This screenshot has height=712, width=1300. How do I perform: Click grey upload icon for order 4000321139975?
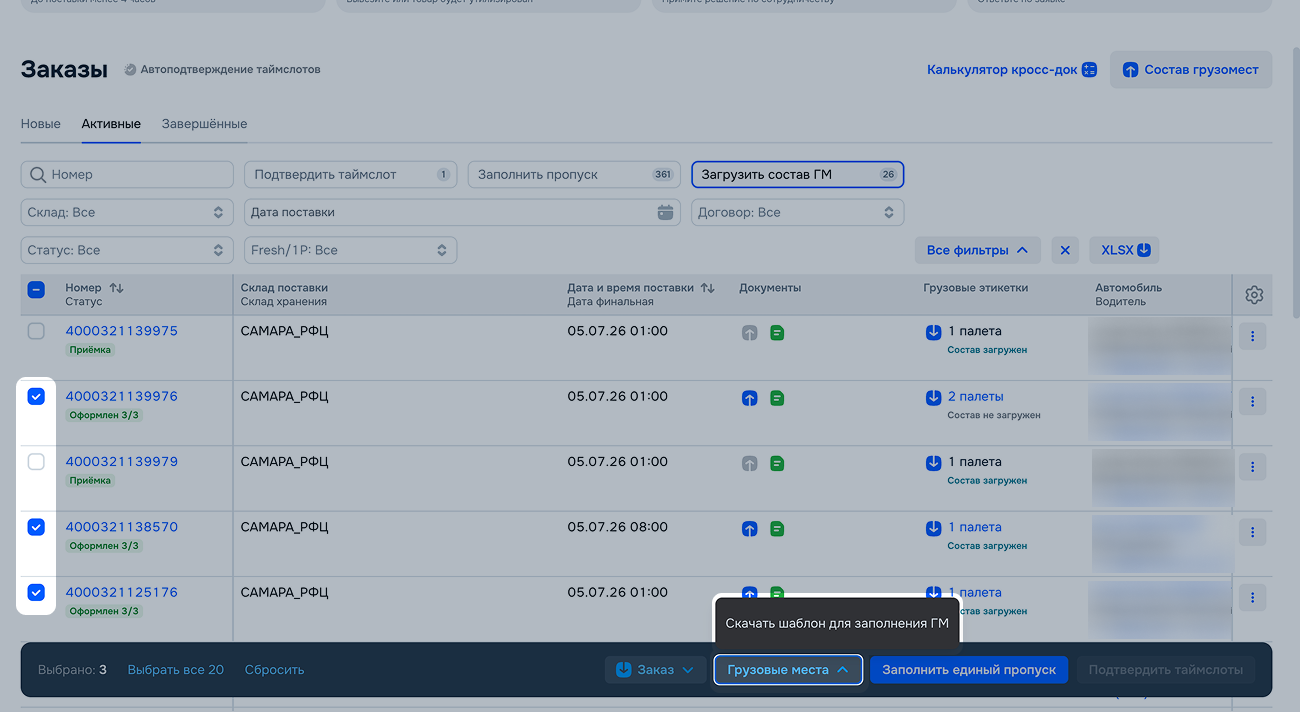pyautogui.click(x=750, y=332)
